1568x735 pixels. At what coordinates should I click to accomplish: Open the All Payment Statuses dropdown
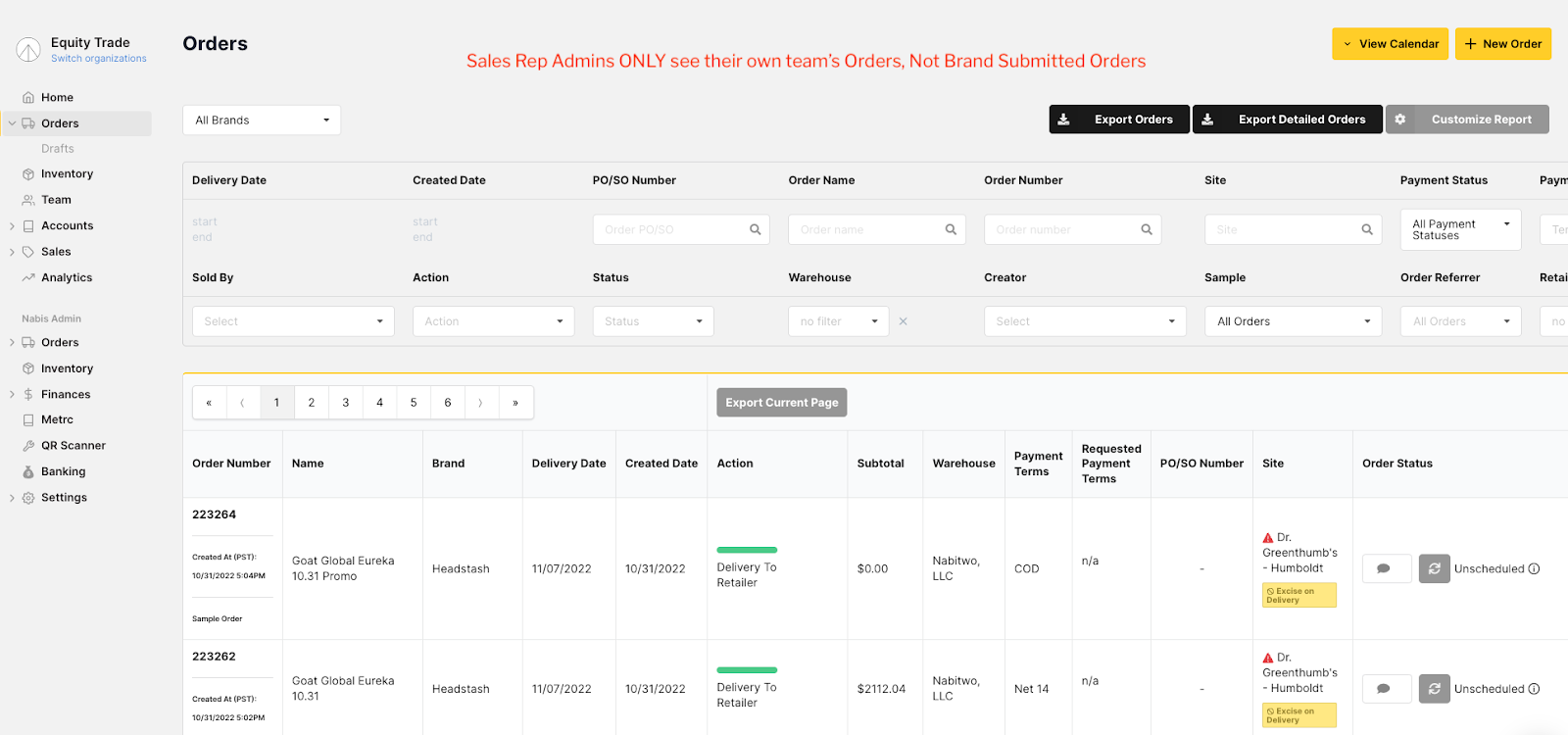click(1459, 229)
